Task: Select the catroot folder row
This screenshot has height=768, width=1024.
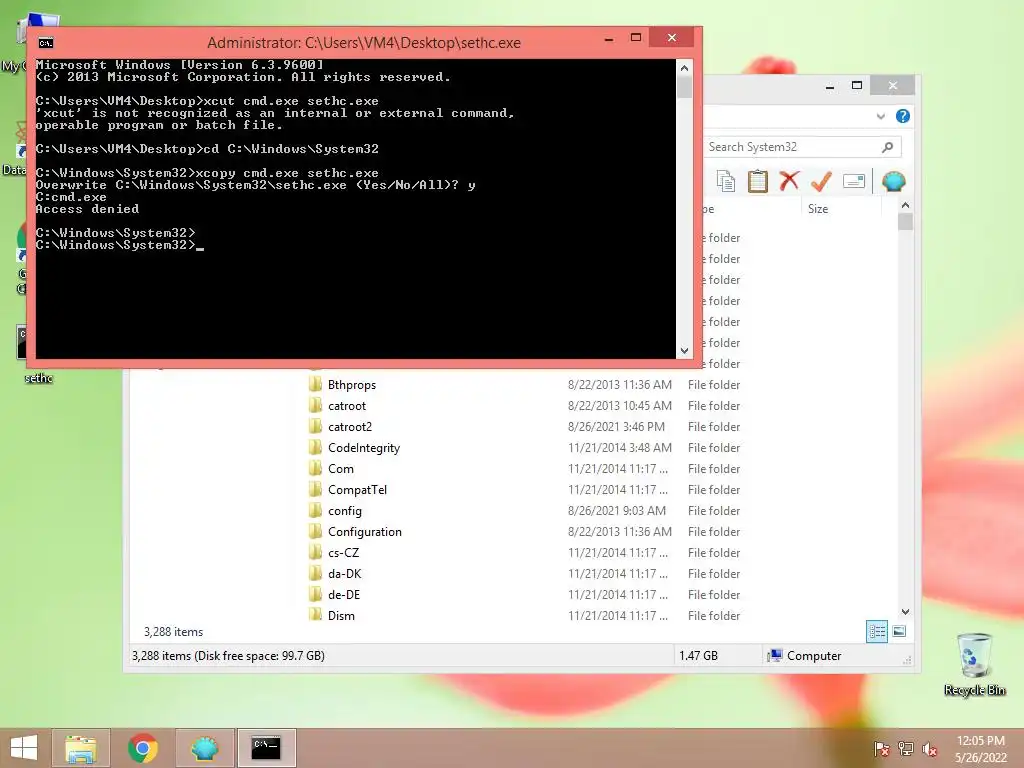Action: [x=524, y=406]
